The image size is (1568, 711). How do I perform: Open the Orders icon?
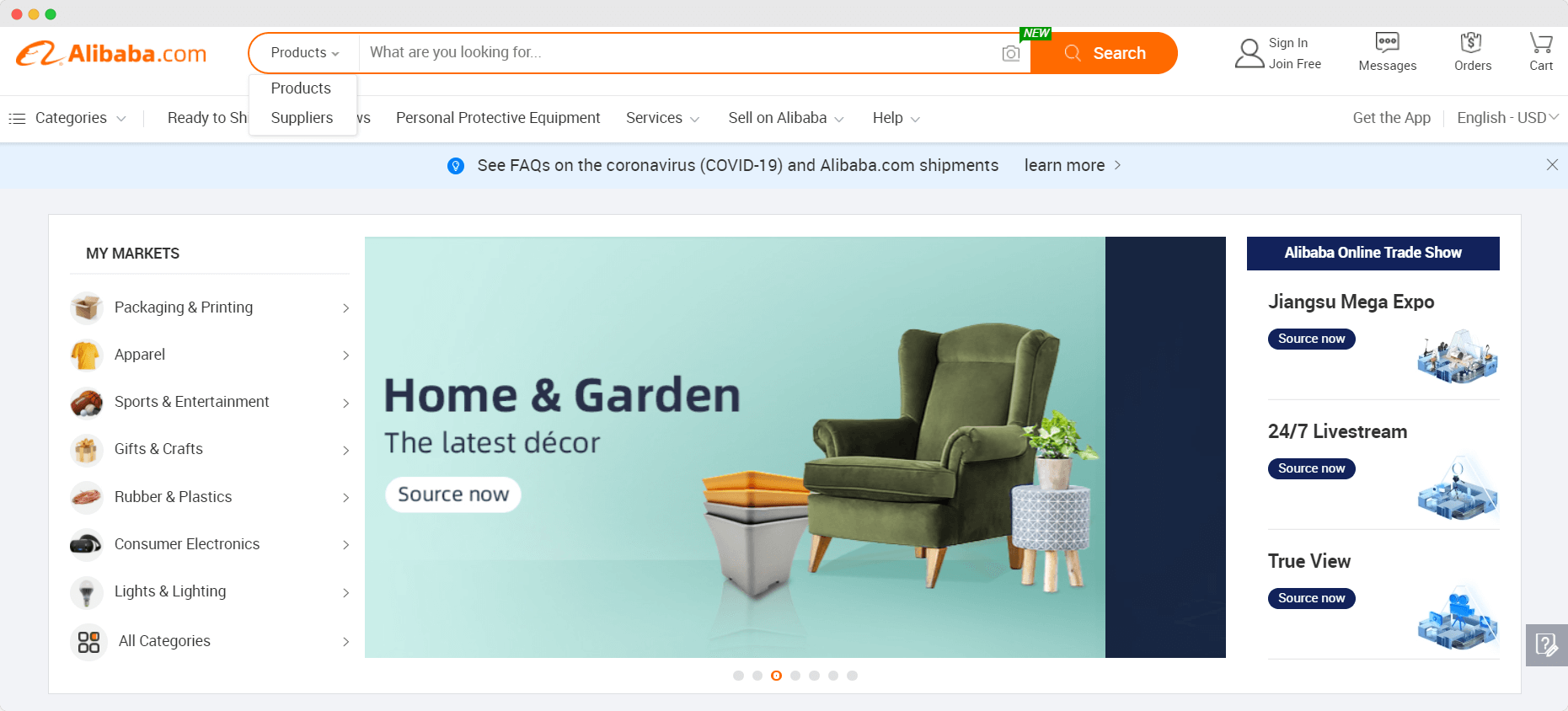coord(1471,42)
